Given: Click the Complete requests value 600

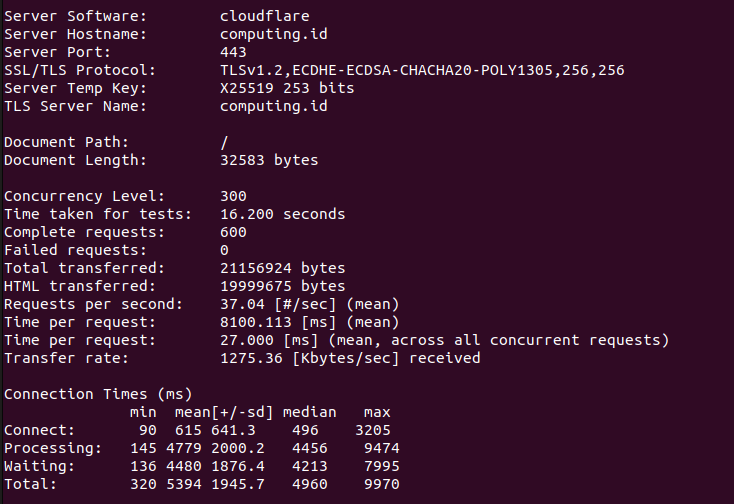Looking at the screenshot, I should click(x=233, y=232).
